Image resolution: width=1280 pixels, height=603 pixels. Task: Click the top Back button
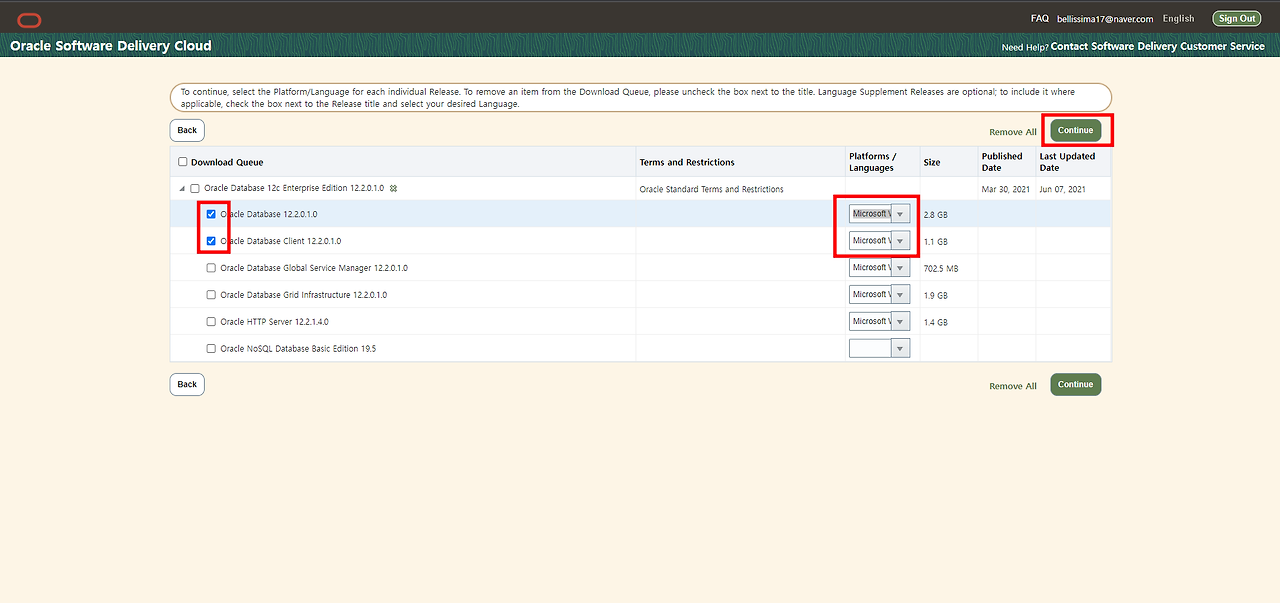tap(187, 130)
